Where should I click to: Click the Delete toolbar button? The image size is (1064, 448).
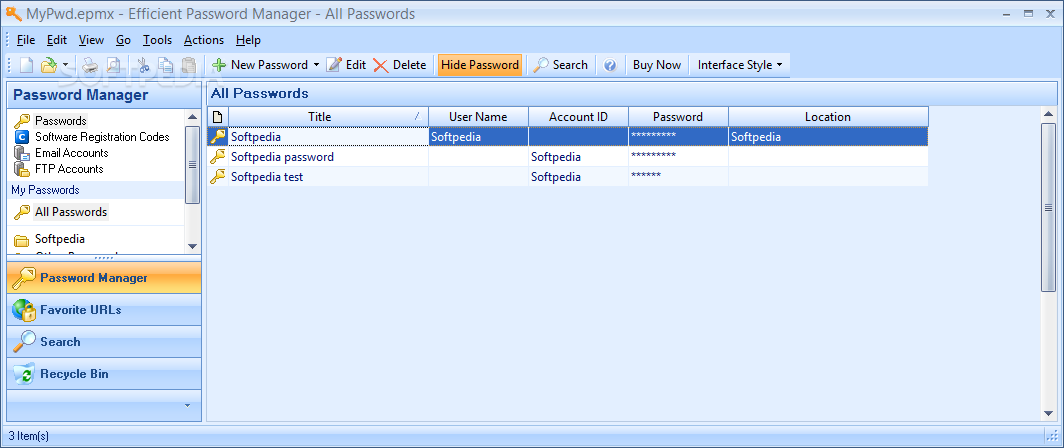click(x=400, y=65)
